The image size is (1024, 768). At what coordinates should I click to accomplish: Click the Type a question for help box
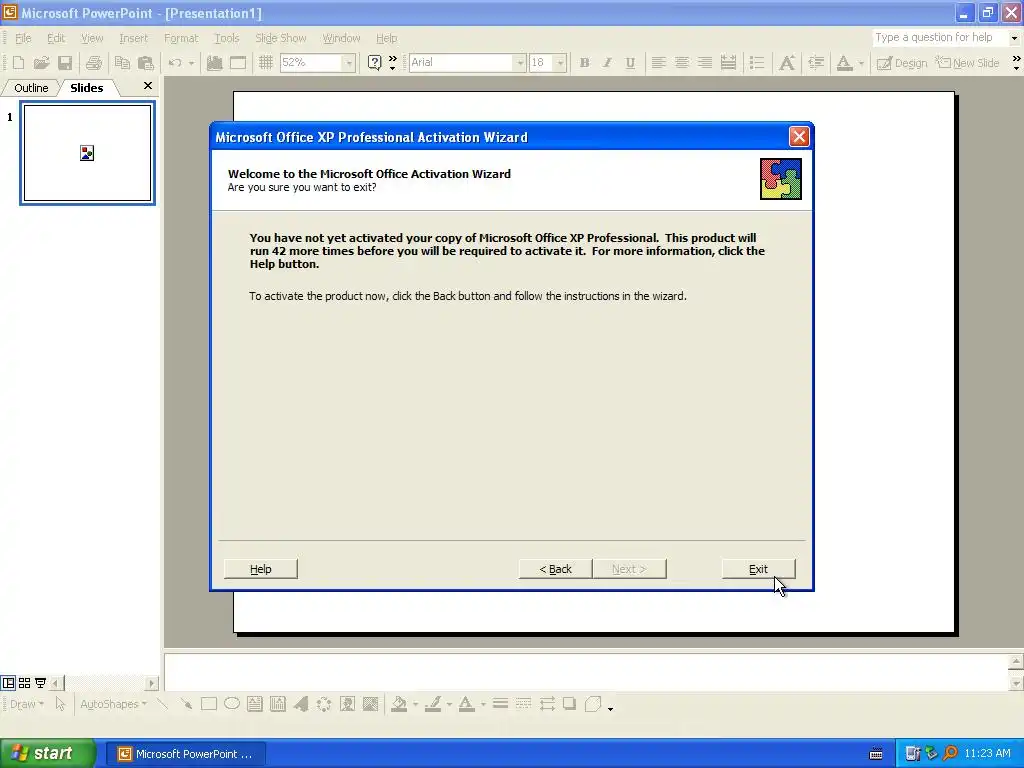[x=939, y=37]
